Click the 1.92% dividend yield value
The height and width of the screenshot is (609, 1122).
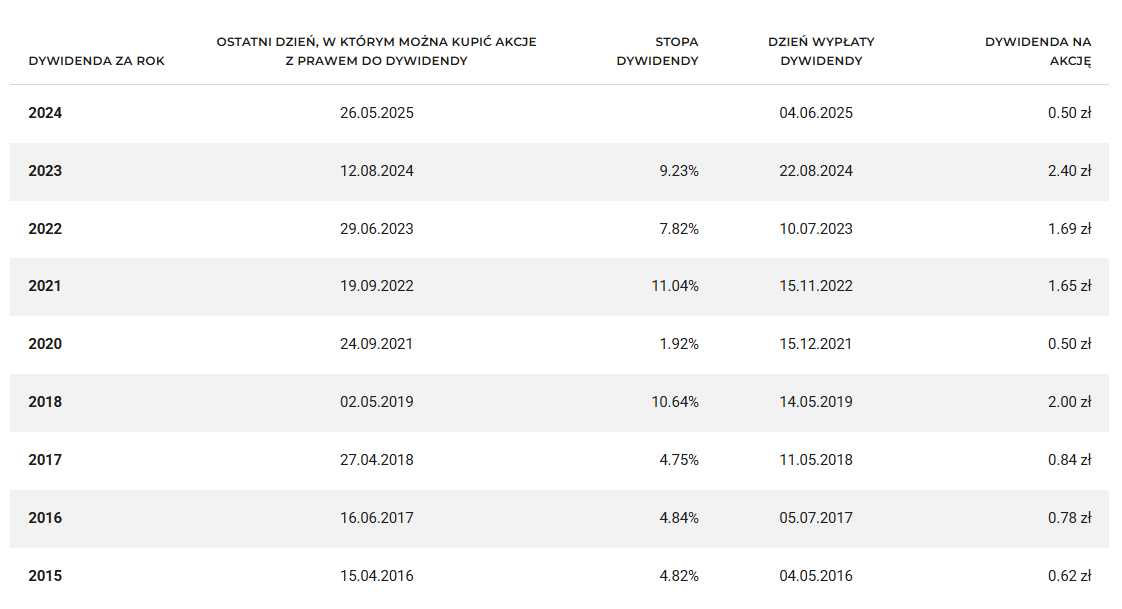coord(678,344)
